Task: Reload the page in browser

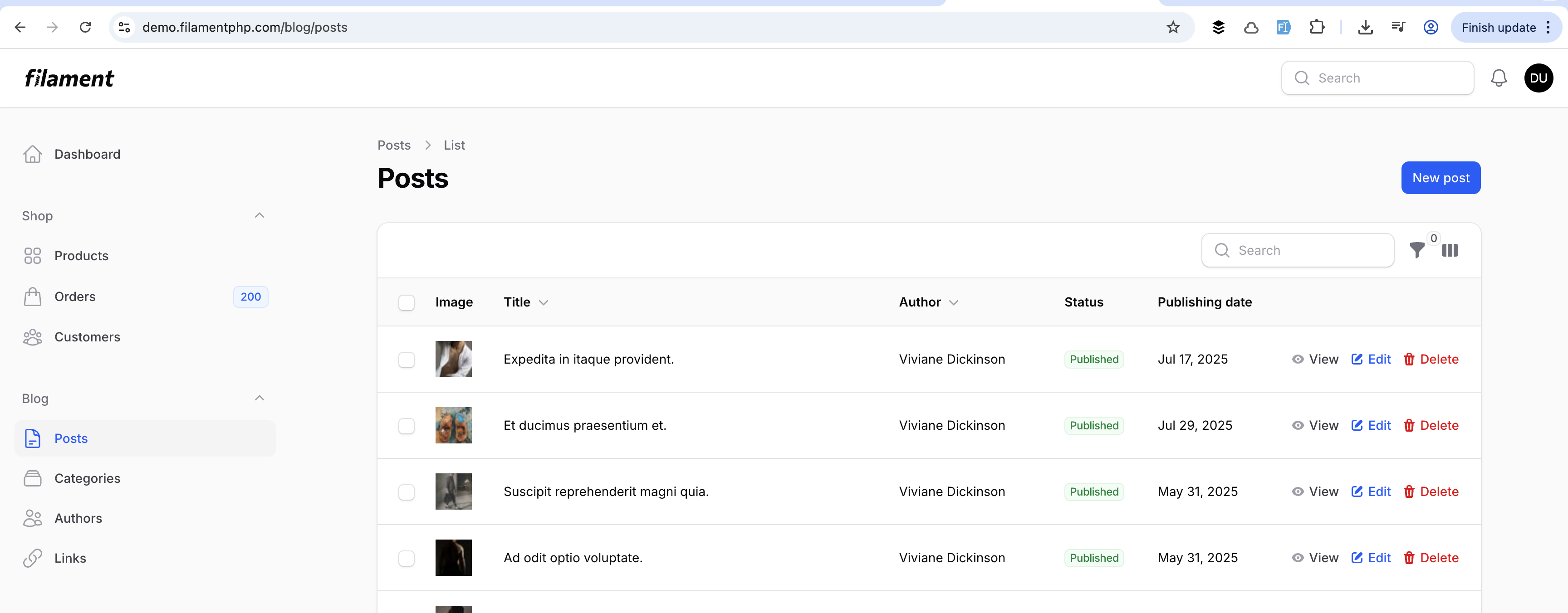Action: [85, 27]
